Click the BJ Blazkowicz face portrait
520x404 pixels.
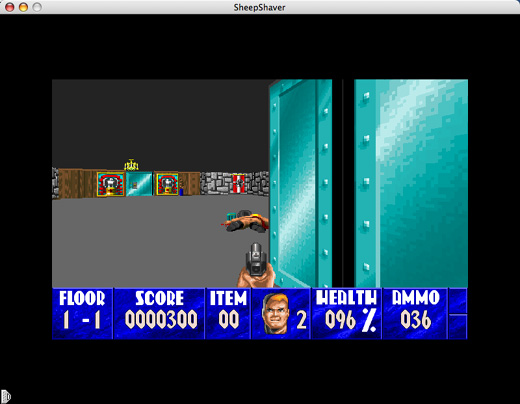pos(275,314)
